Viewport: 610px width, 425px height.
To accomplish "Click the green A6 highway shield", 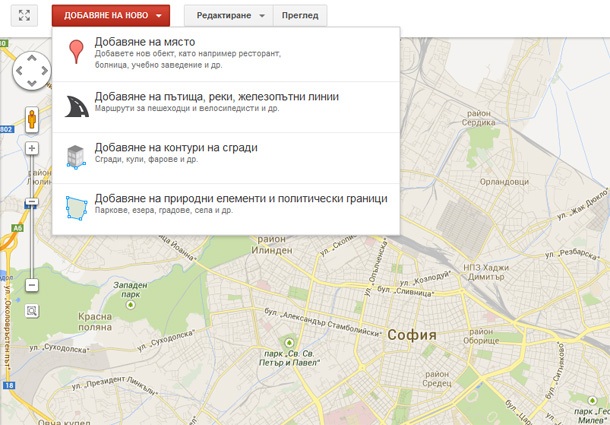I will [18, 228].
